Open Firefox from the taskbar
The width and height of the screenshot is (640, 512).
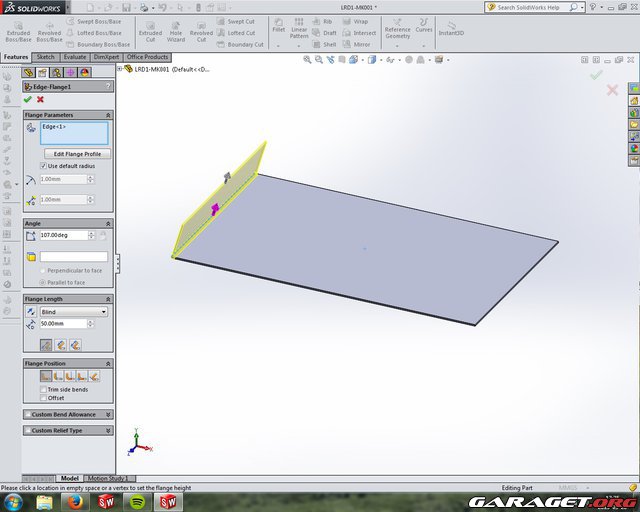(75, 501)
